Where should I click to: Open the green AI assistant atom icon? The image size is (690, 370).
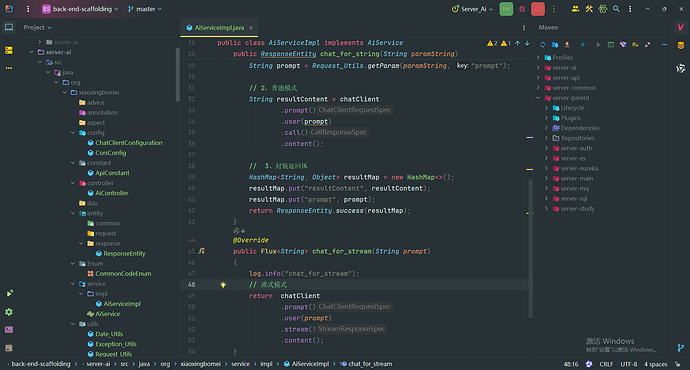pyautogui.click(x=602, y=9)
